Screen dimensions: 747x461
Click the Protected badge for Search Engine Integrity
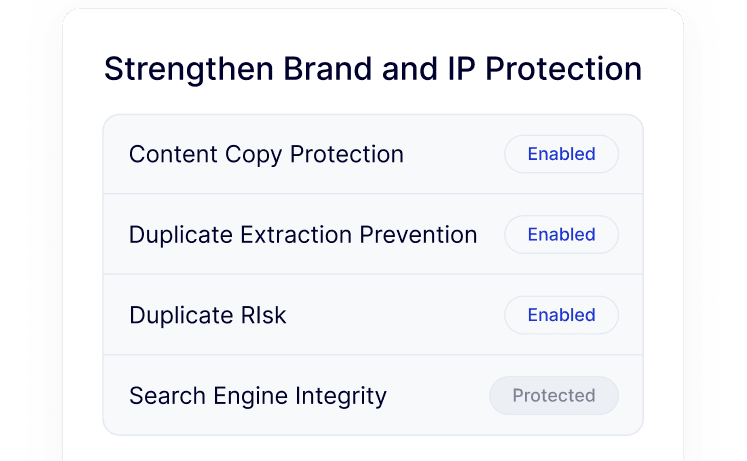[x=554, y=396]
